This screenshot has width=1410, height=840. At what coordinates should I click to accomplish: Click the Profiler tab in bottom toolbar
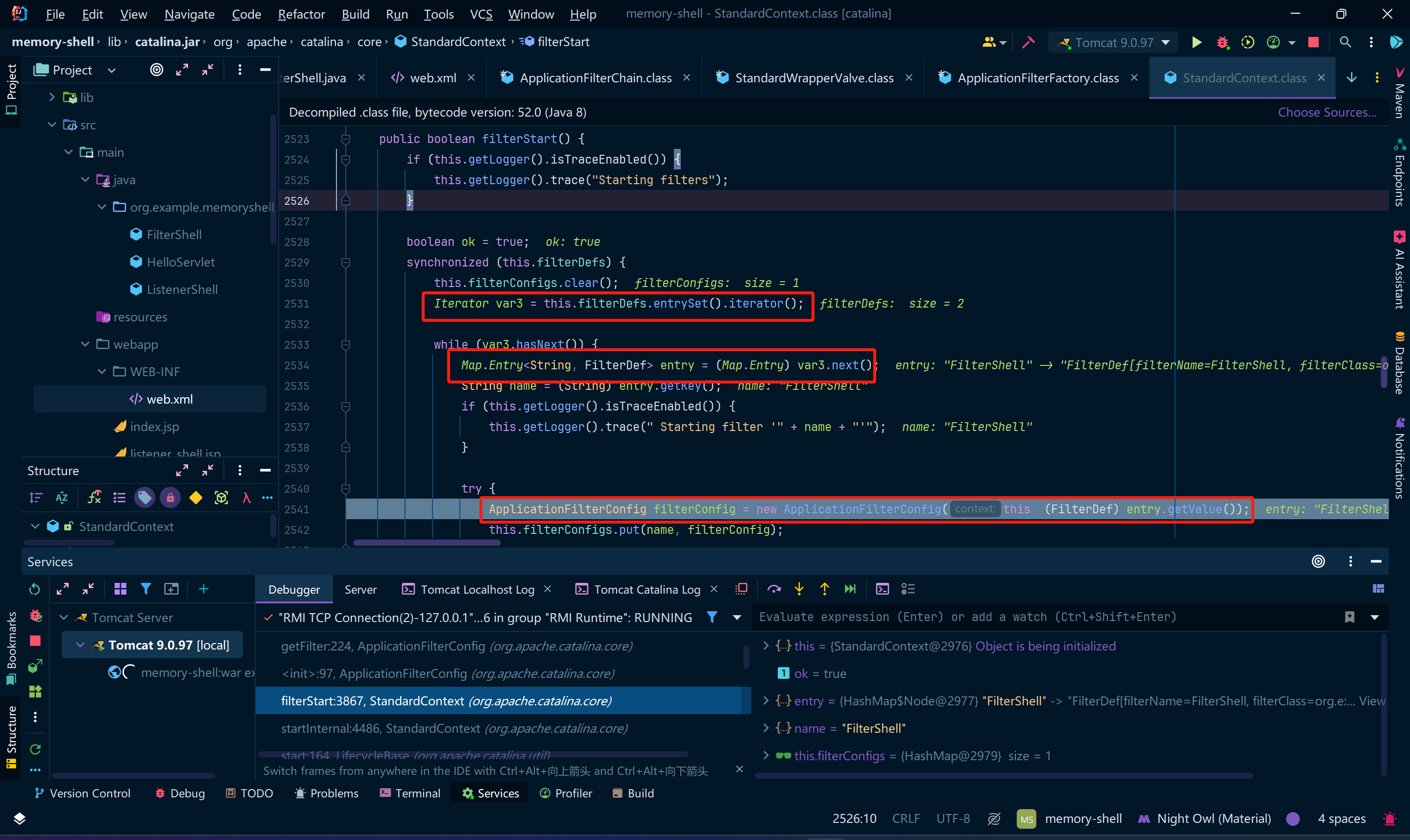point(566,795)
